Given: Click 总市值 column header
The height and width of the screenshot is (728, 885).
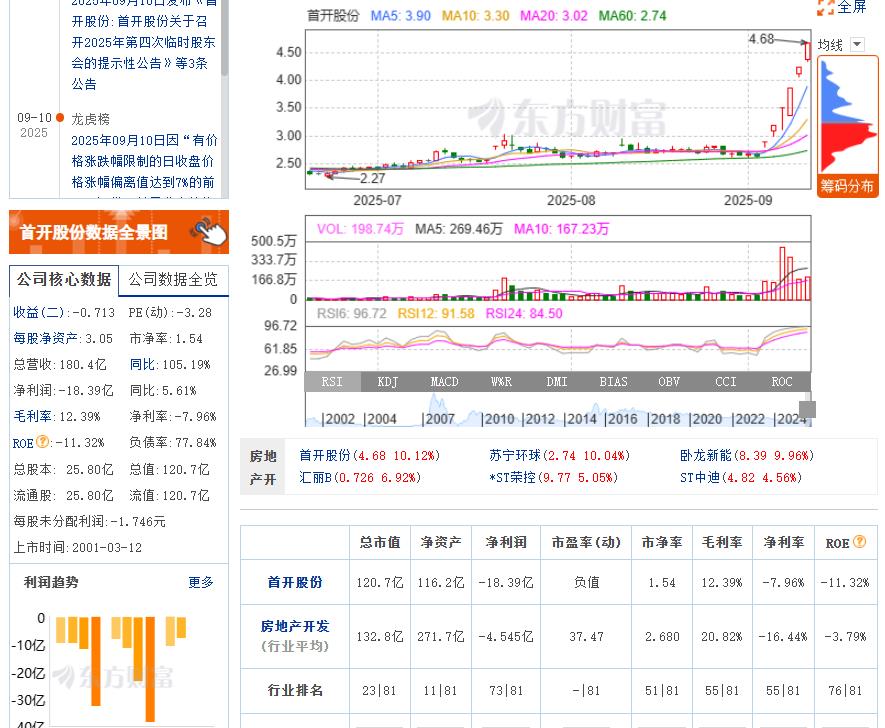Looking at the screenshot, I should pyautogui.click(x=380, y=542).
